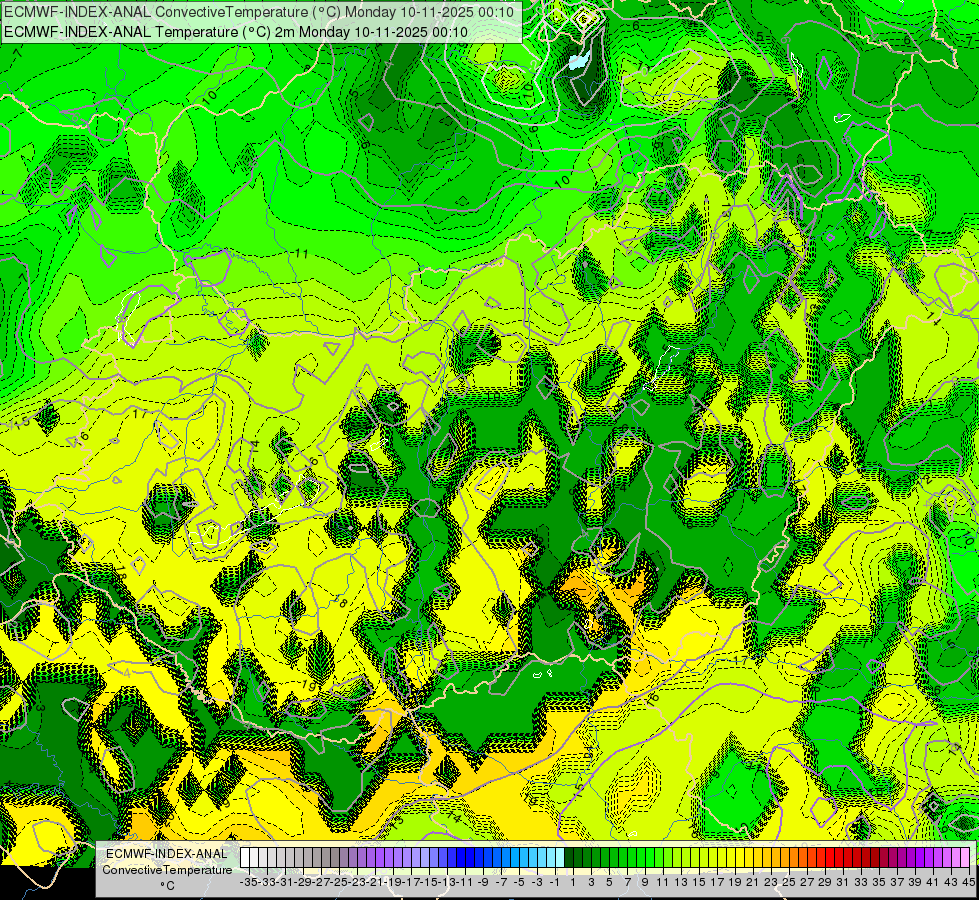Click the '19' isotherm label on the map
Screen dimensions: 979x900
[308, 685]
